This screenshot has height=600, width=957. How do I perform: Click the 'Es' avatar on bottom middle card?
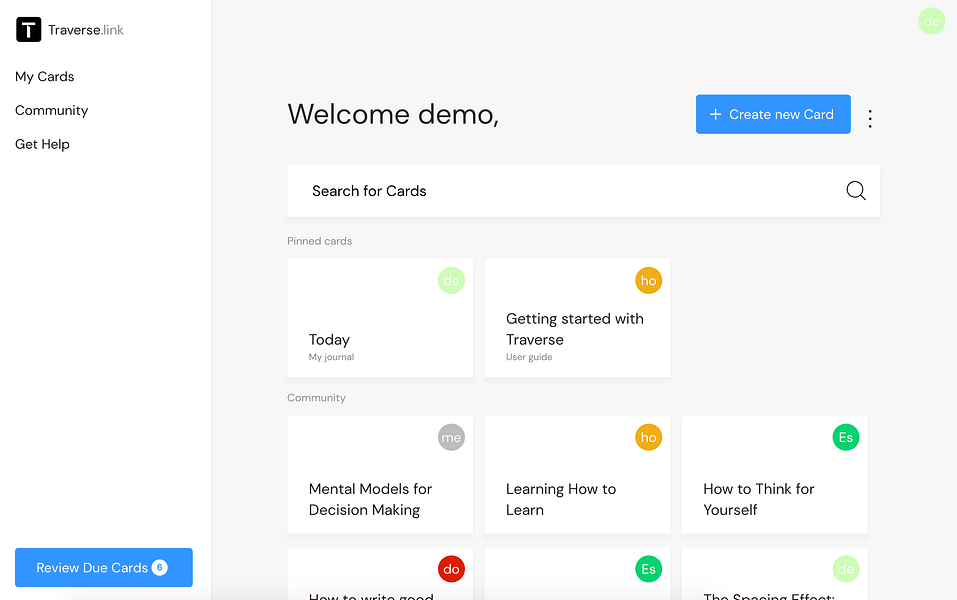[648, 569]
